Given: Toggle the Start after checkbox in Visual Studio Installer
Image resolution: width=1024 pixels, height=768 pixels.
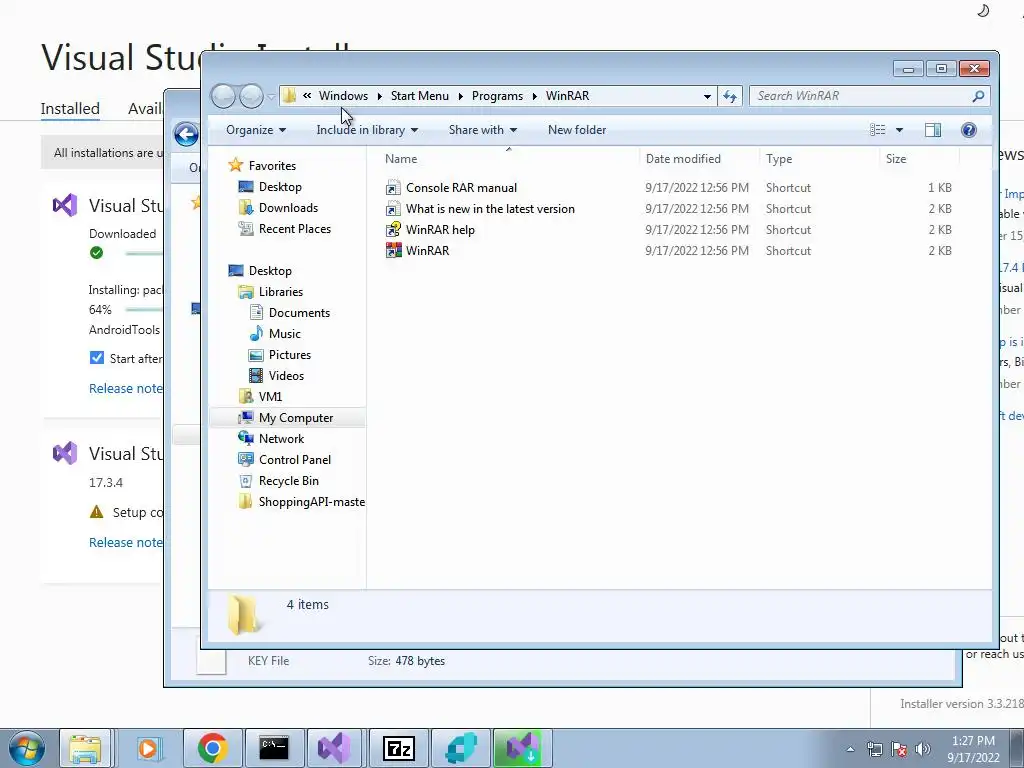Looking at the screenshot, I should point(97,358).
